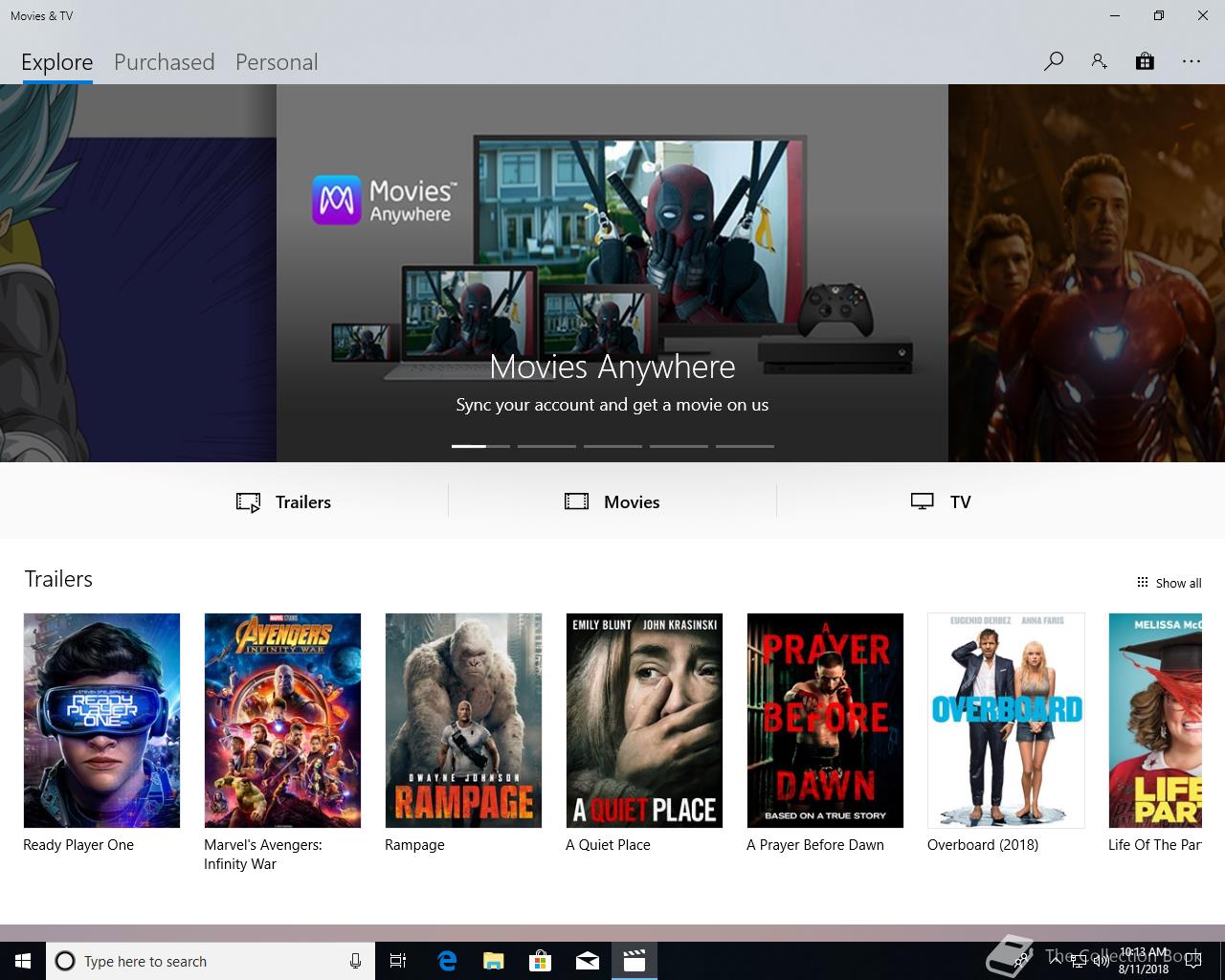
Task: Click the Movies Anywhere hero banner
Action: (612, 273)
